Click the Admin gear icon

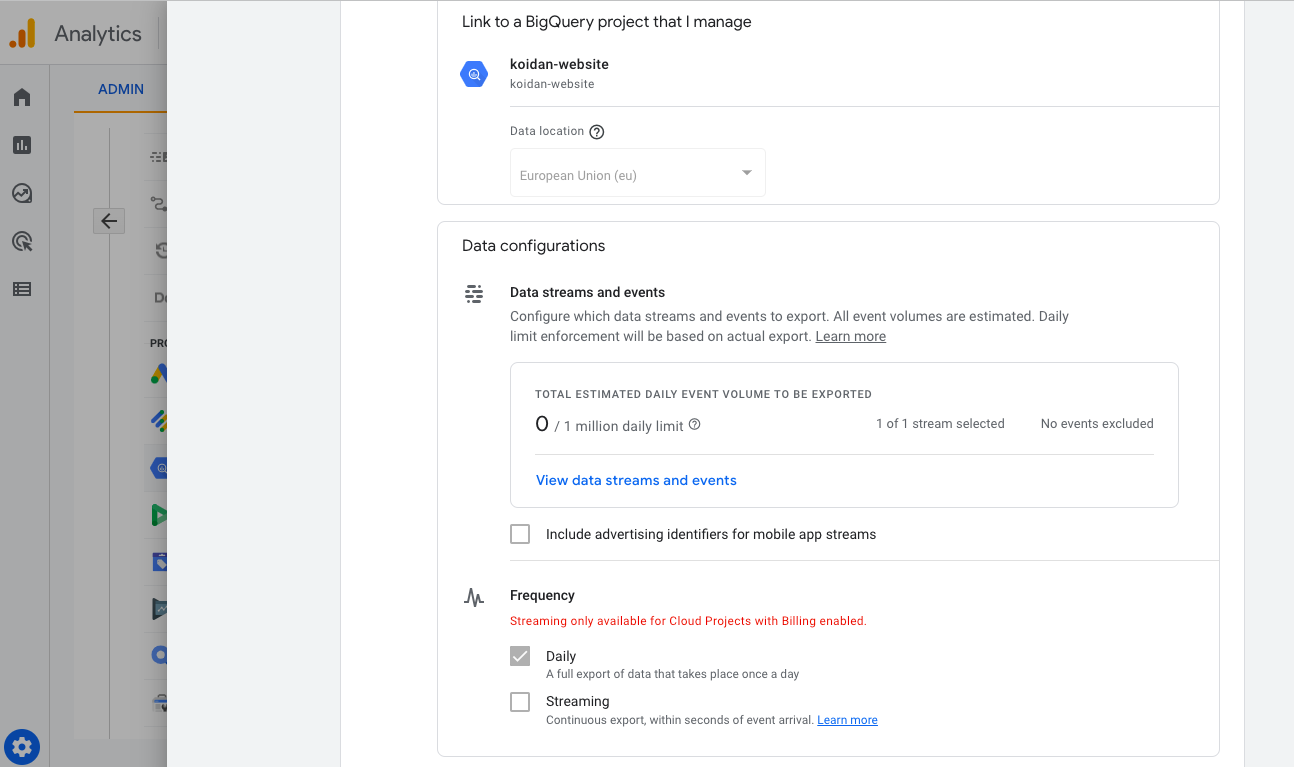tap(22, 746)
